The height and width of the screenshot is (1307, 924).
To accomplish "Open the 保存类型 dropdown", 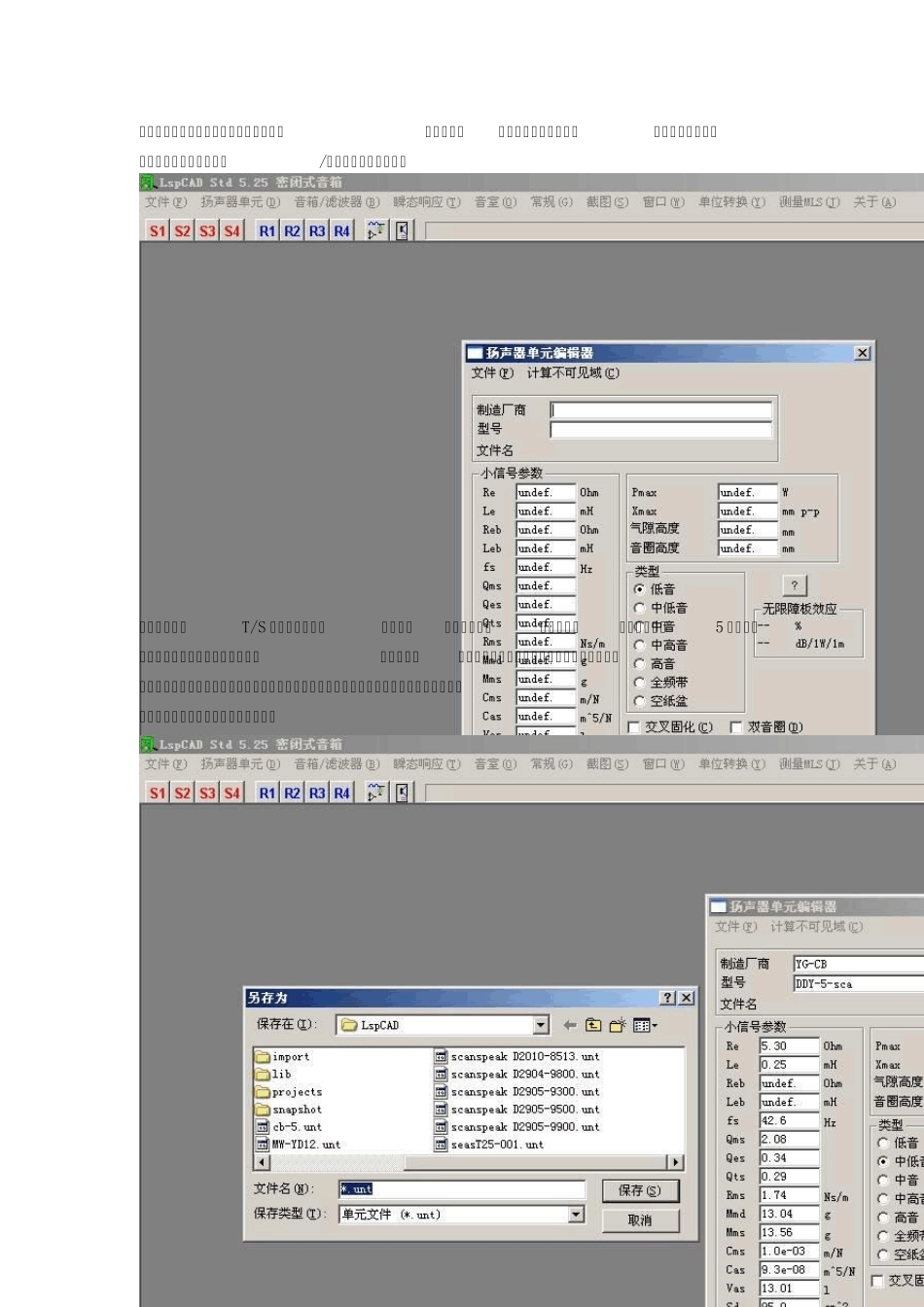I will (576, 1214).
